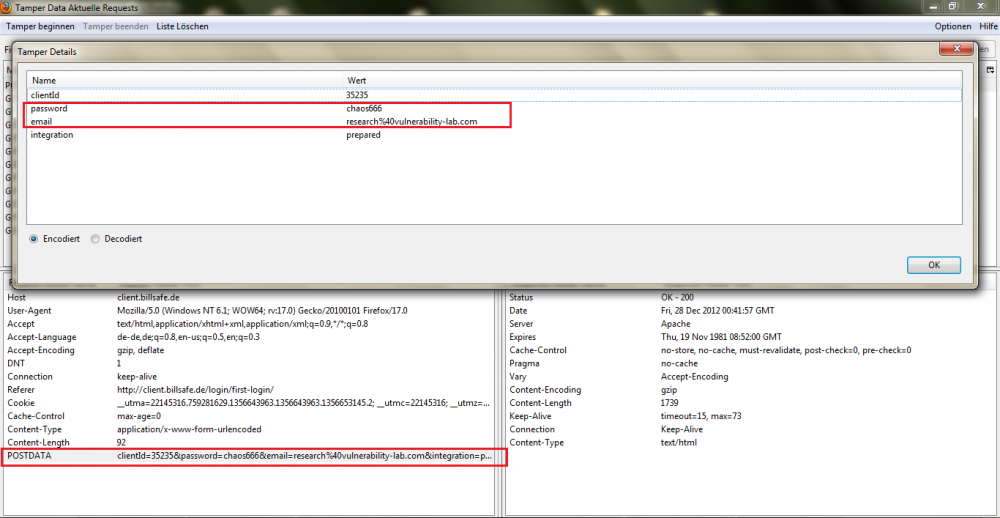Close the Tamper Details dialog

959,49
